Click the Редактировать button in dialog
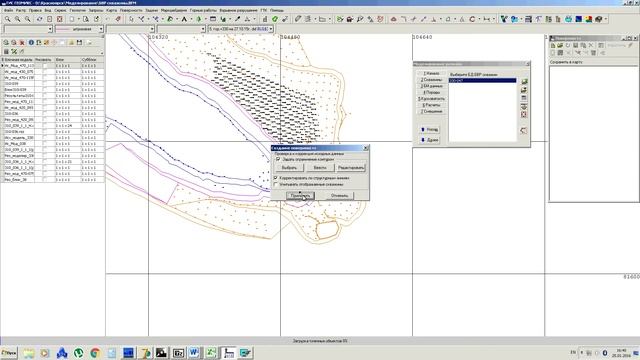 (351, 168)
